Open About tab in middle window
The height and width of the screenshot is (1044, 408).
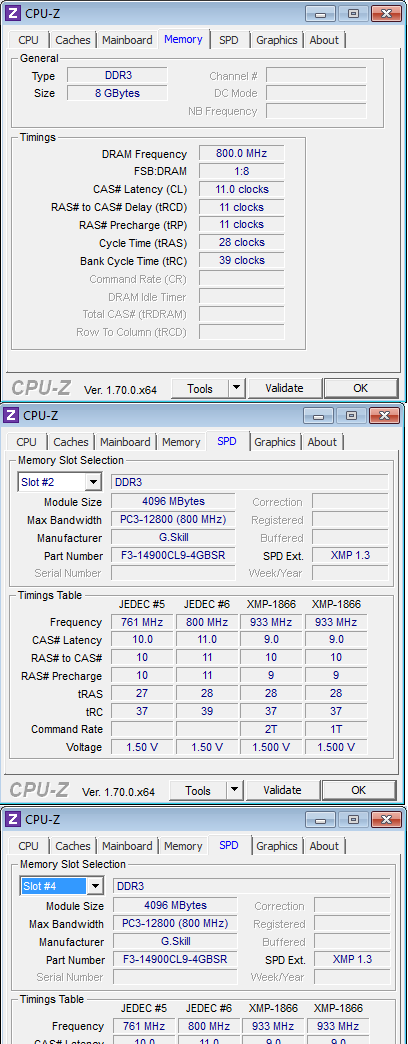[322, 442]
